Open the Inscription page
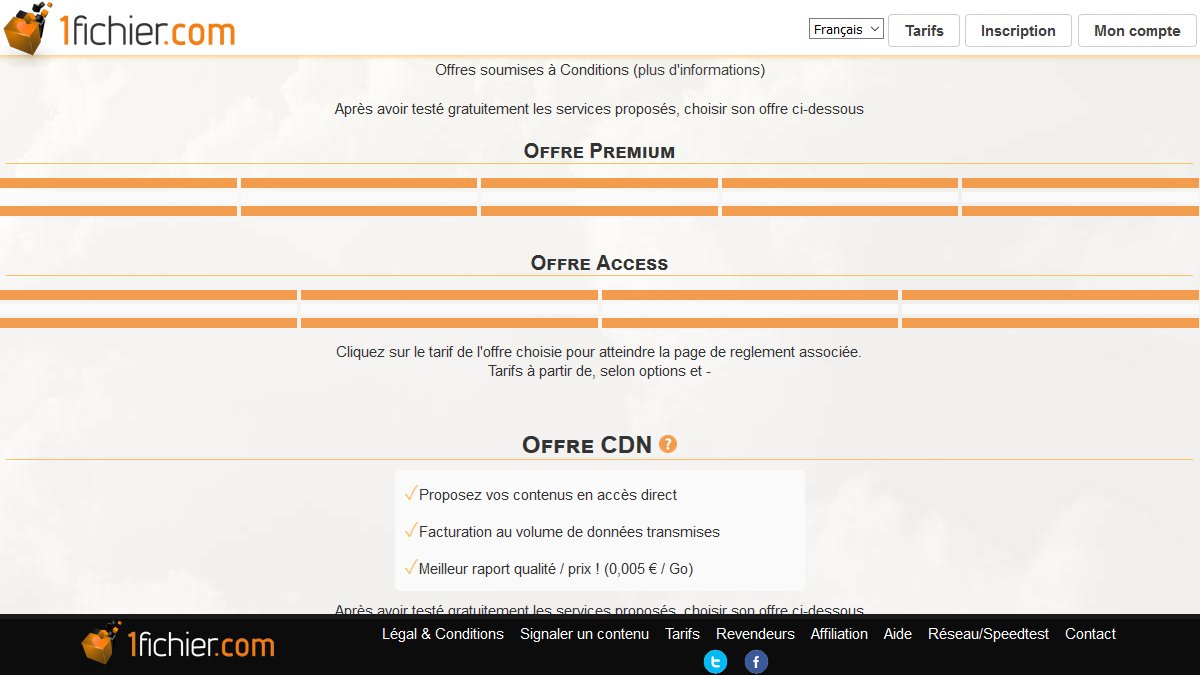 (x=1018, y=30)
